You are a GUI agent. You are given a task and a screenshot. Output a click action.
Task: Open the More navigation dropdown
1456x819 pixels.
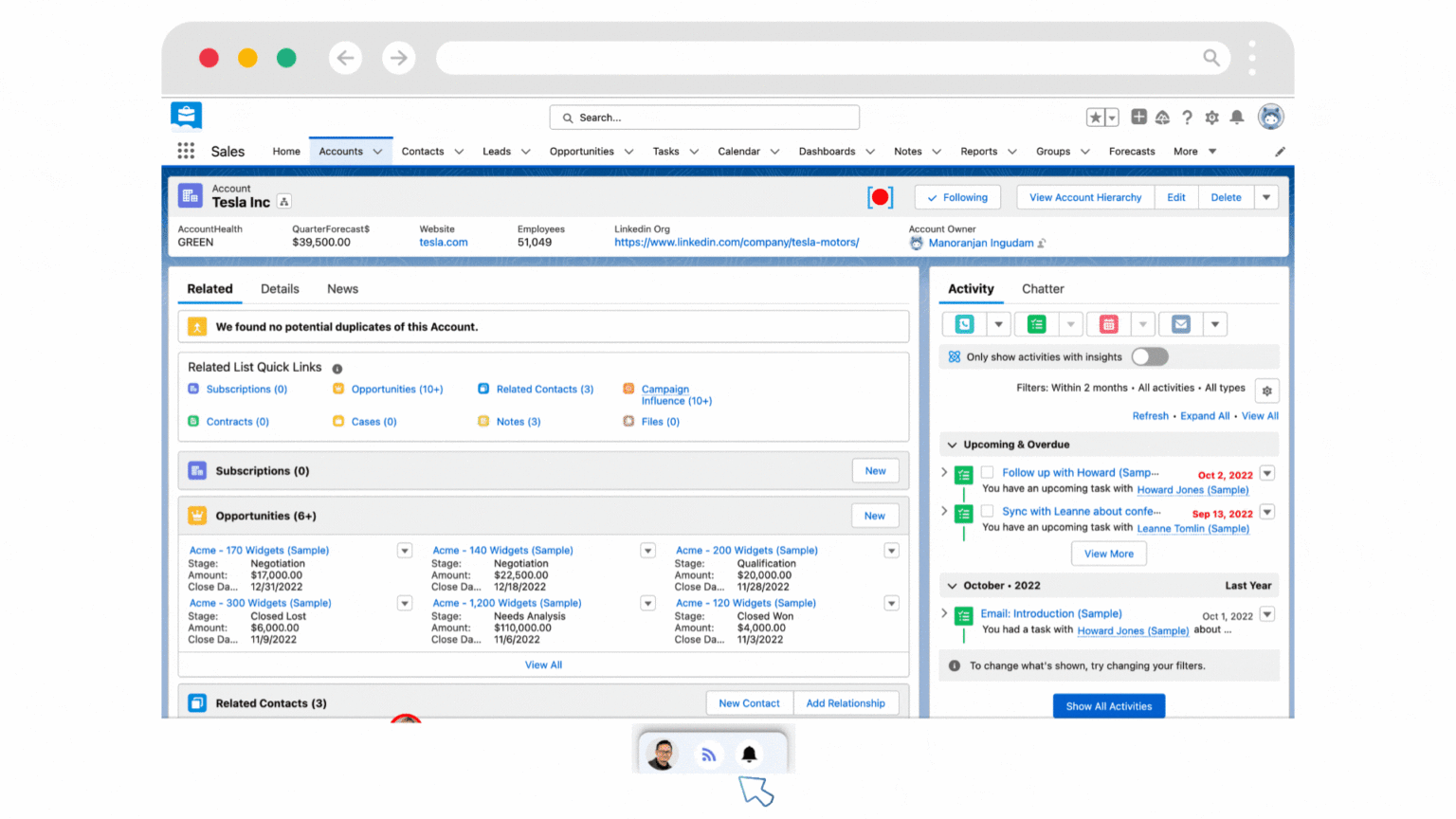coord(1194,152)
